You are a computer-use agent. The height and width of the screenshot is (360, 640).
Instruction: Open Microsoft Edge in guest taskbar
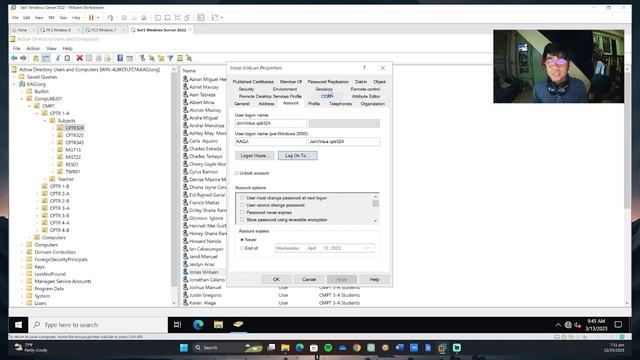click(198, 325)
